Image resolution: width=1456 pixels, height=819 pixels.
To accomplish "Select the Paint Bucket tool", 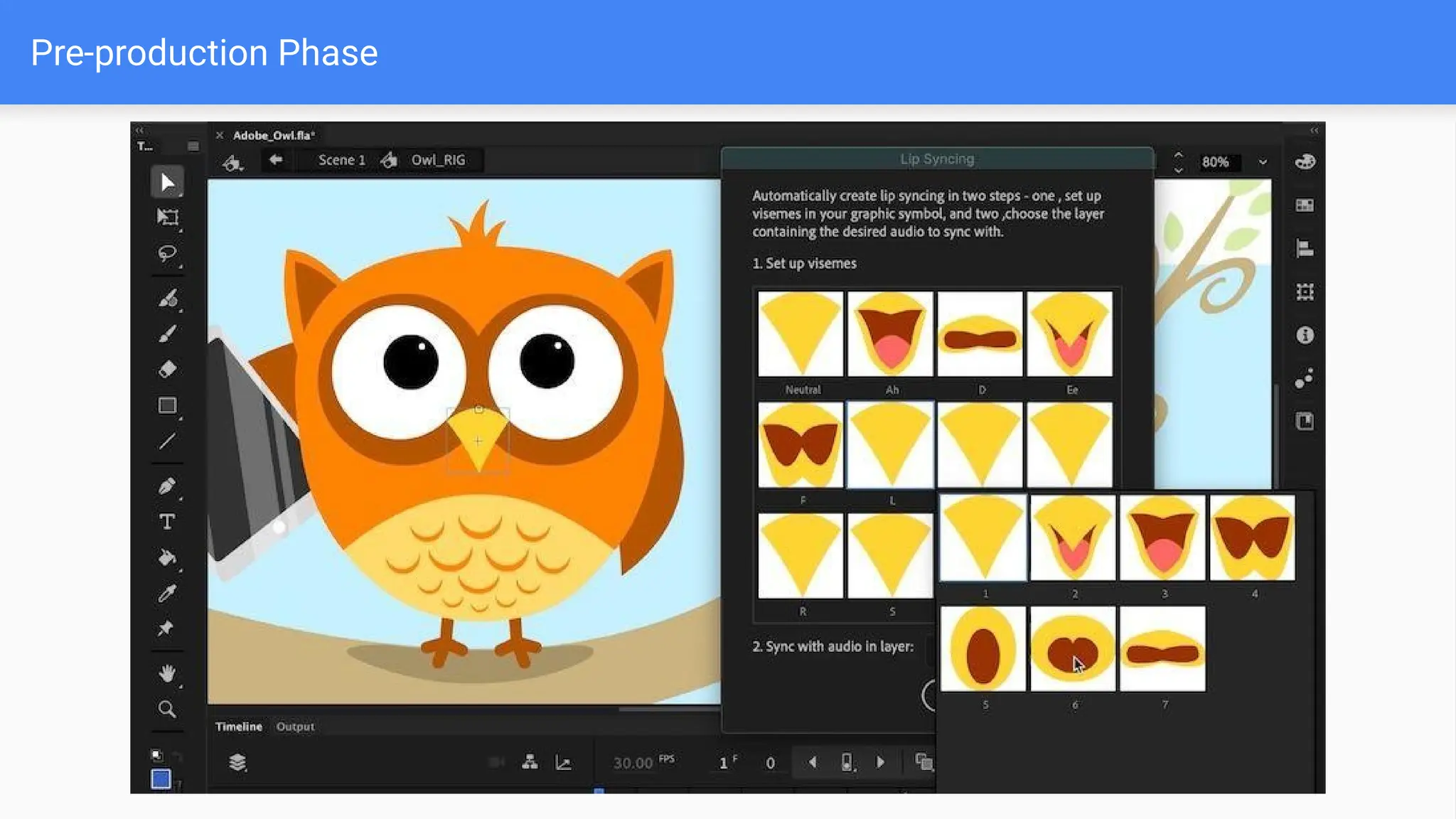I will [x=168, y=557].
